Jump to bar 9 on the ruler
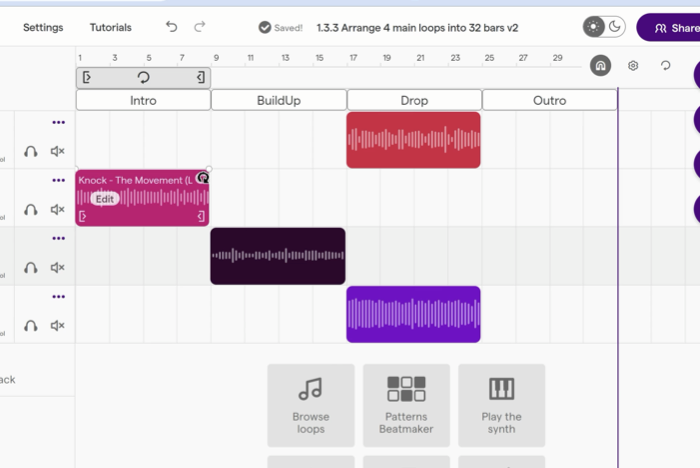This screenshot has height=468, width=700. pos(216,58)
